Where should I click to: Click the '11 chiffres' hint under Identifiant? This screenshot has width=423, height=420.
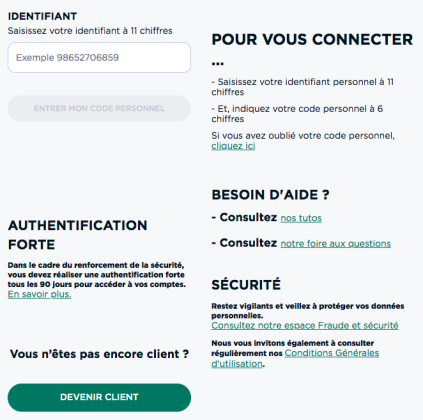pos(90,31)
